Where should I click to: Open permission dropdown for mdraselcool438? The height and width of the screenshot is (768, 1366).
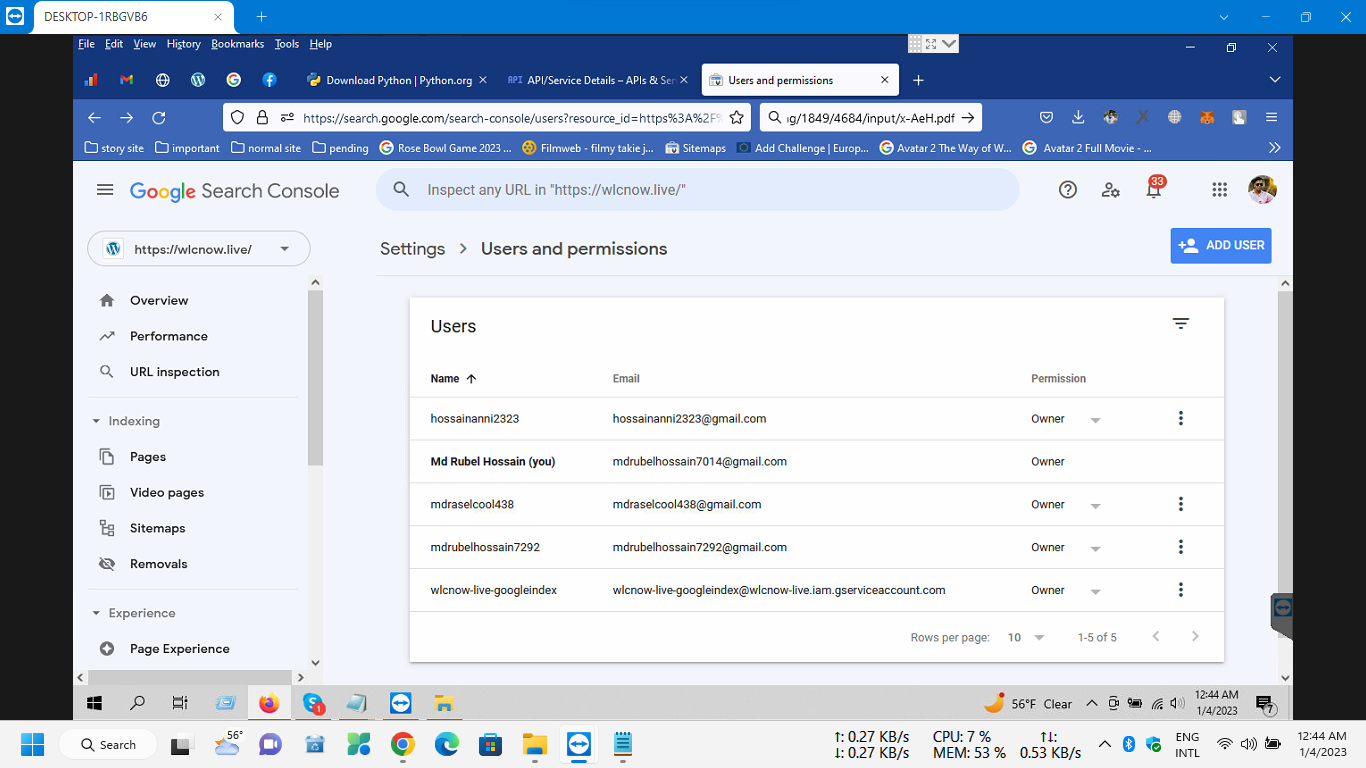click(x=1094, y=506)
